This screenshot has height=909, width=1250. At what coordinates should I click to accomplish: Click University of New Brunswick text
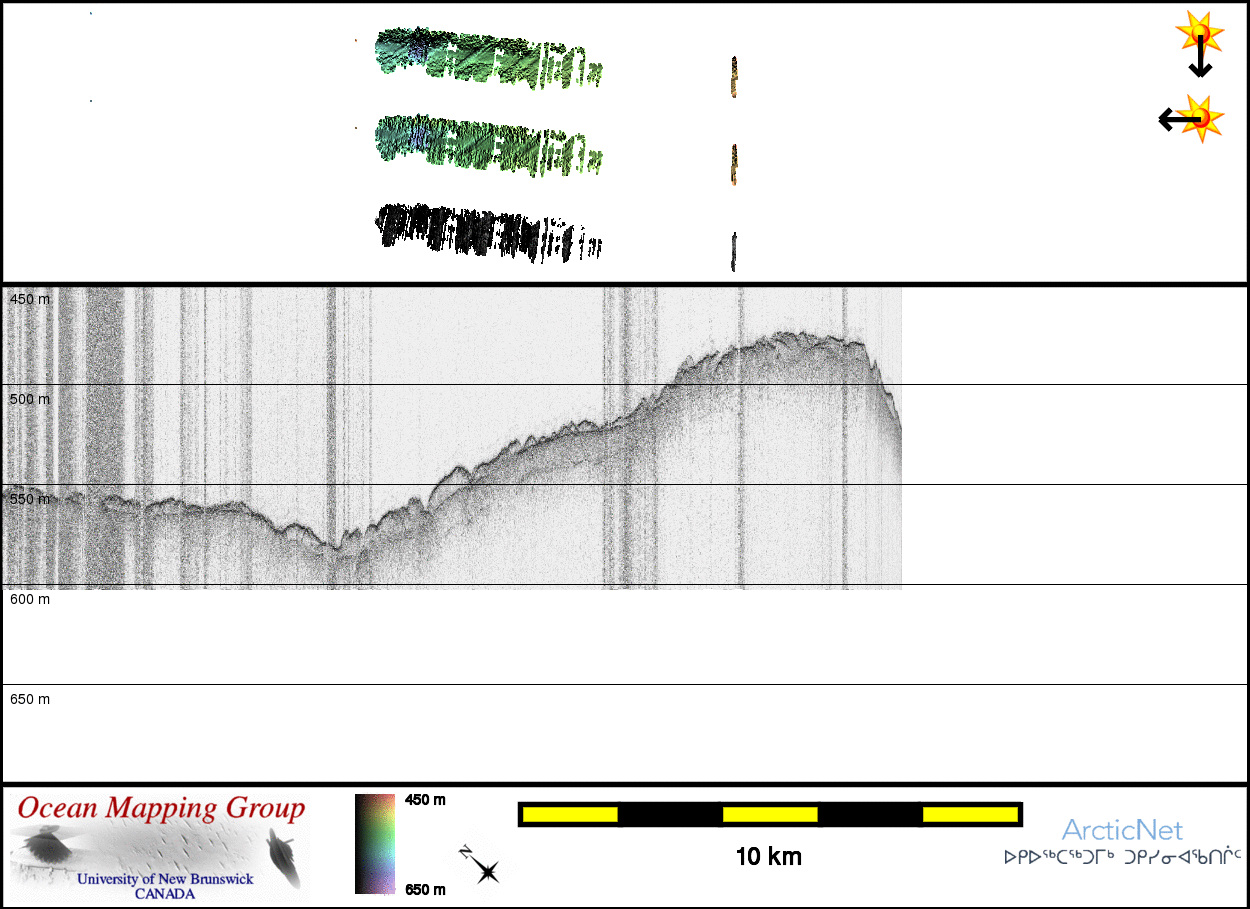point(165,880)
